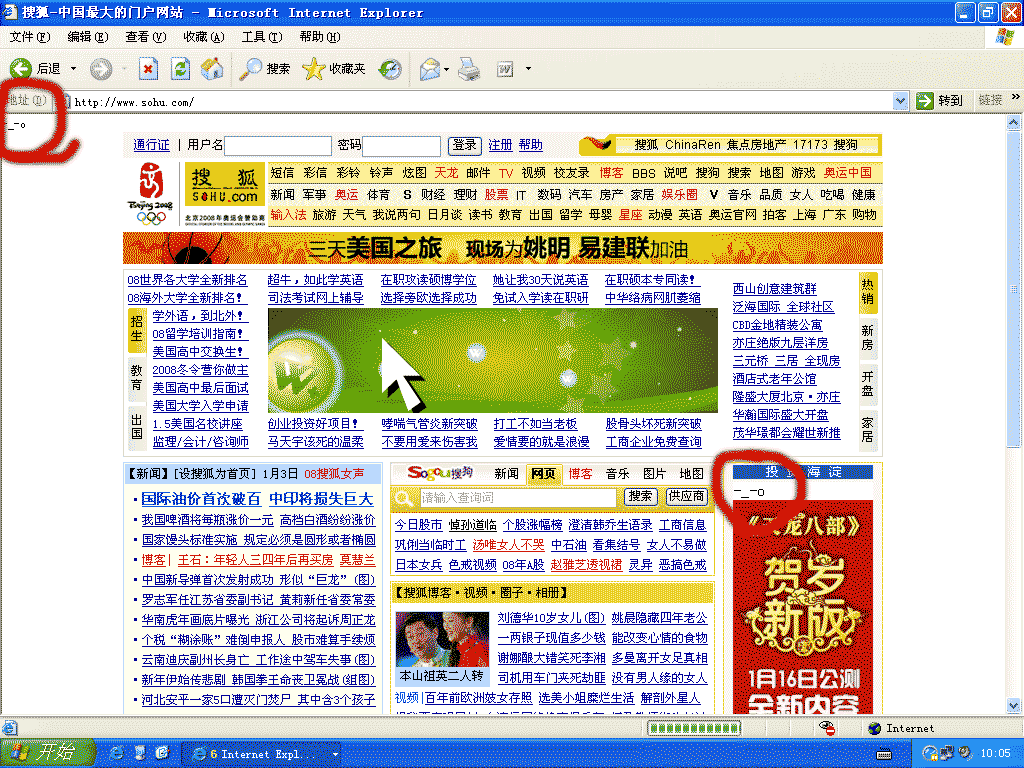Click the Internet zone globe in status bar
1024x768 pixels.
click(874, 728)
